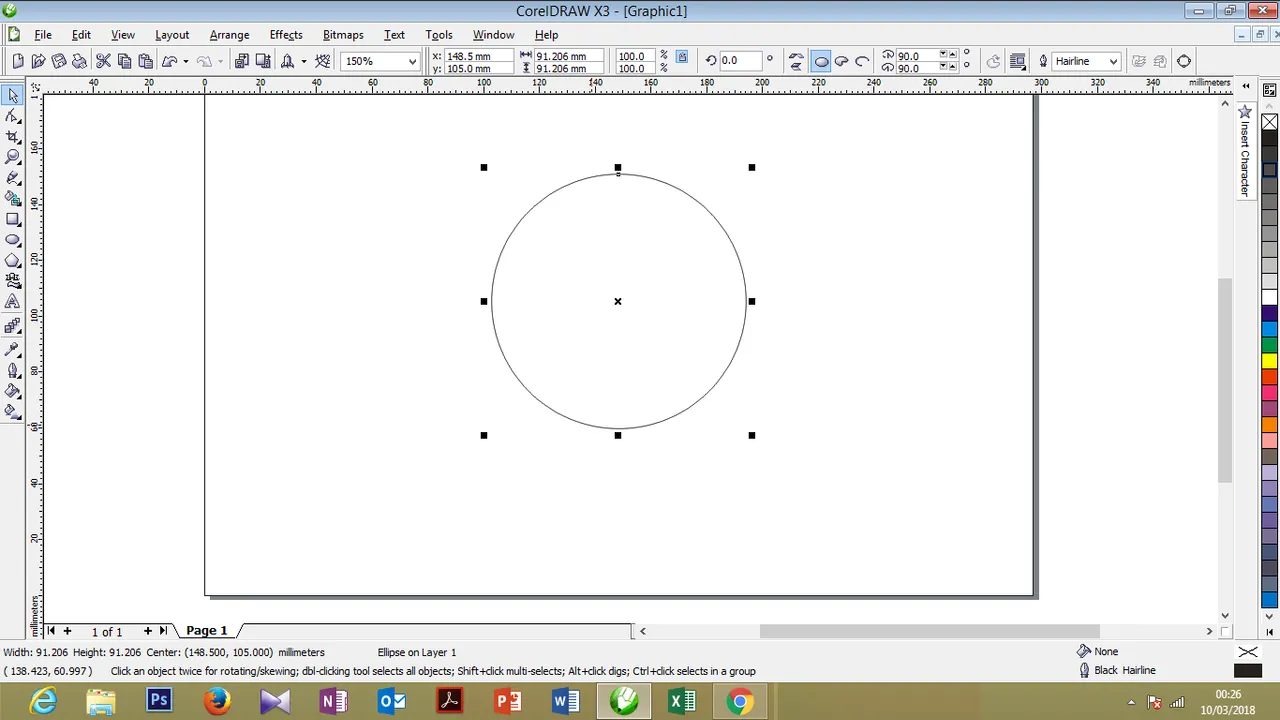Open Photoshop from the taskbar
The image size is (1280, 720).
point(159,701)
